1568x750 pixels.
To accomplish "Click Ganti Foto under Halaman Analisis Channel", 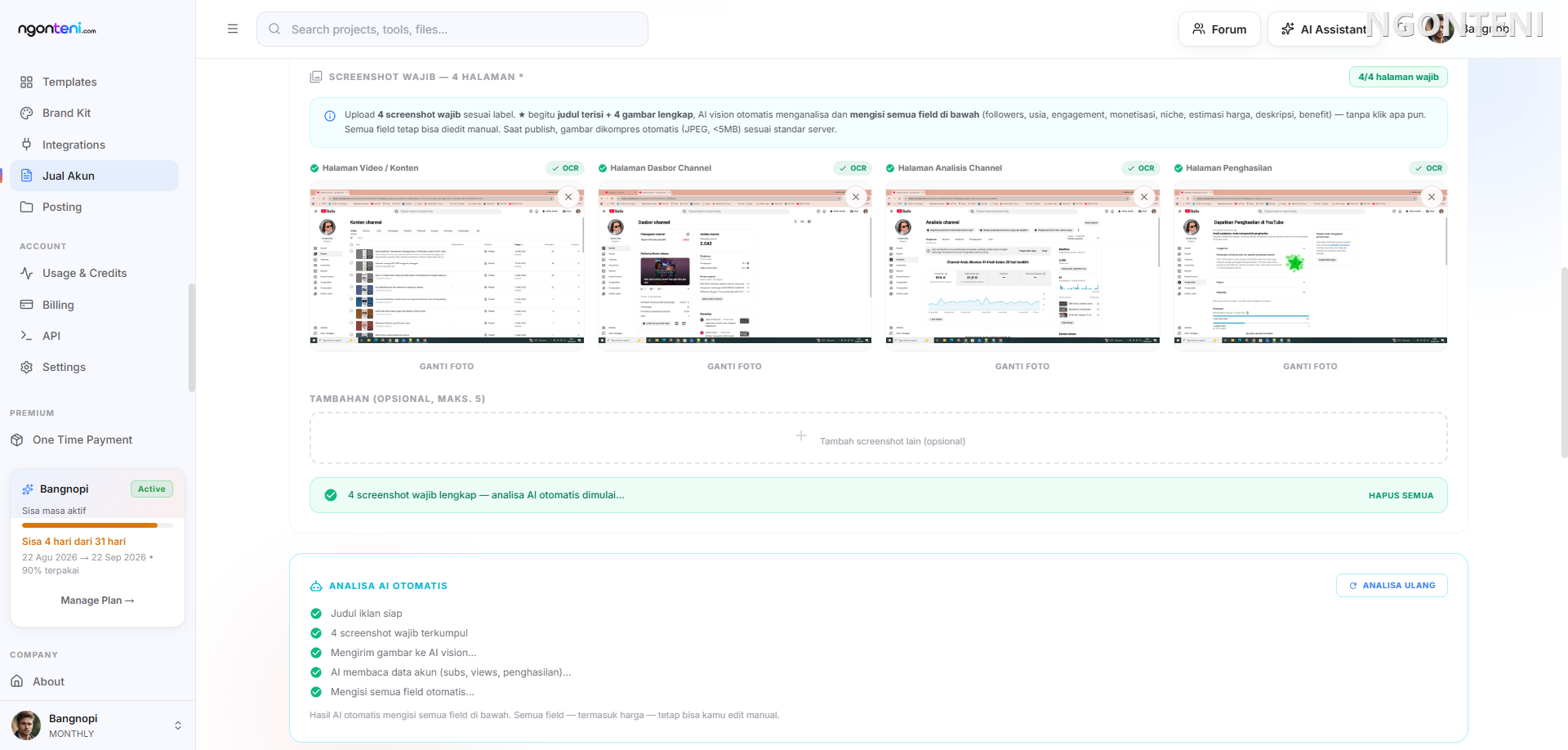I will pyautogui.click(x=1022, y=367).
